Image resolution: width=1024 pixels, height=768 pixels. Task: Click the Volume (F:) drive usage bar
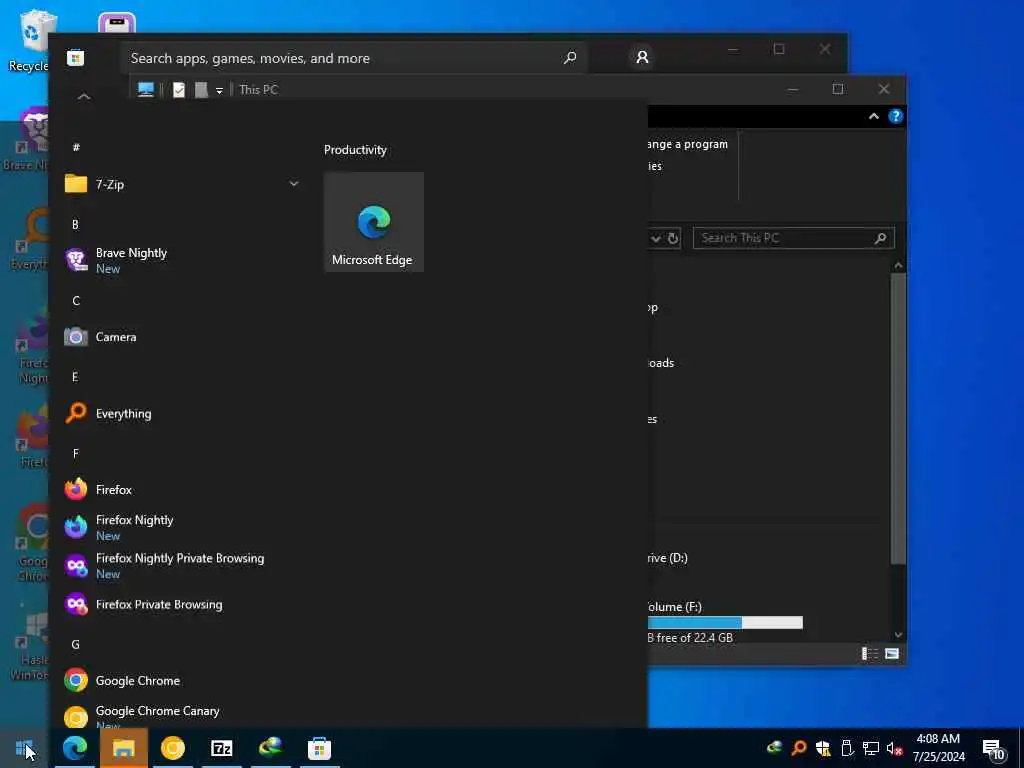click(725, 622)
